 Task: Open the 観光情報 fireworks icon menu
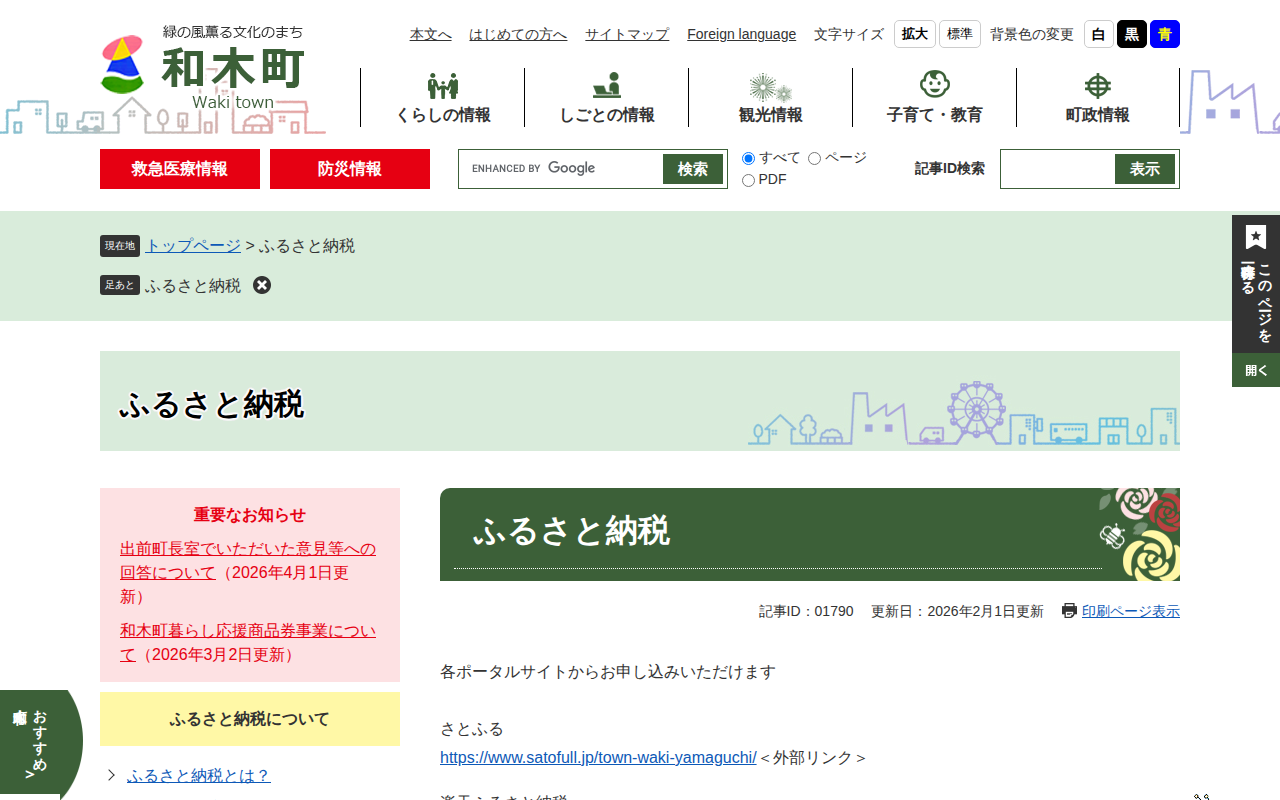[770, 87]
